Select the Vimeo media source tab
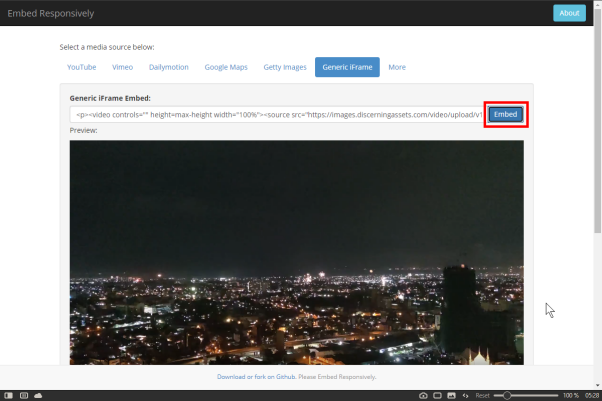 [122, 67]
